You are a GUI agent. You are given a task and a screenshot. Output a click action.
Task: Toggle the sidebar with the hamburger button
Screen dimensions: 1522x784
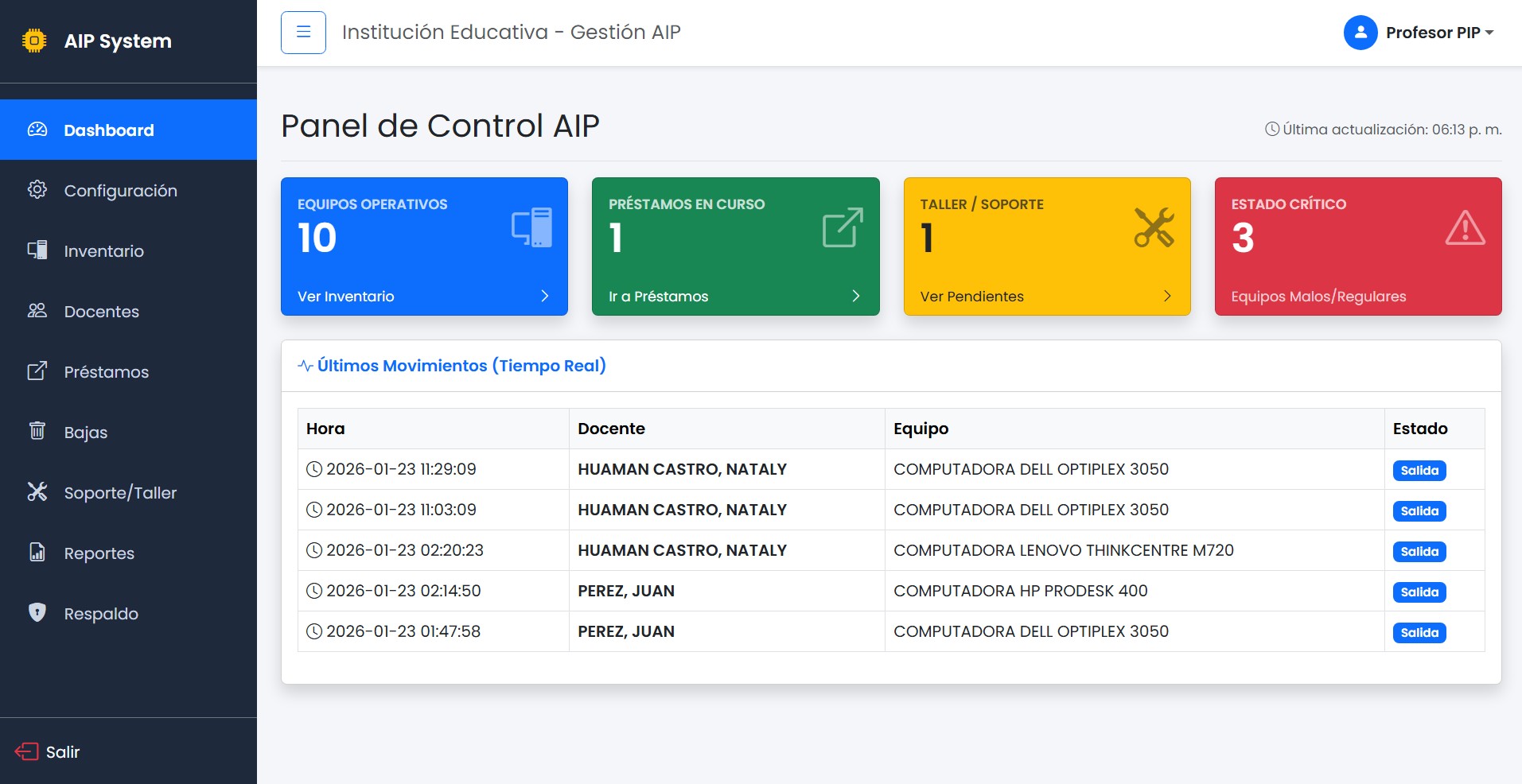point(303,32)
